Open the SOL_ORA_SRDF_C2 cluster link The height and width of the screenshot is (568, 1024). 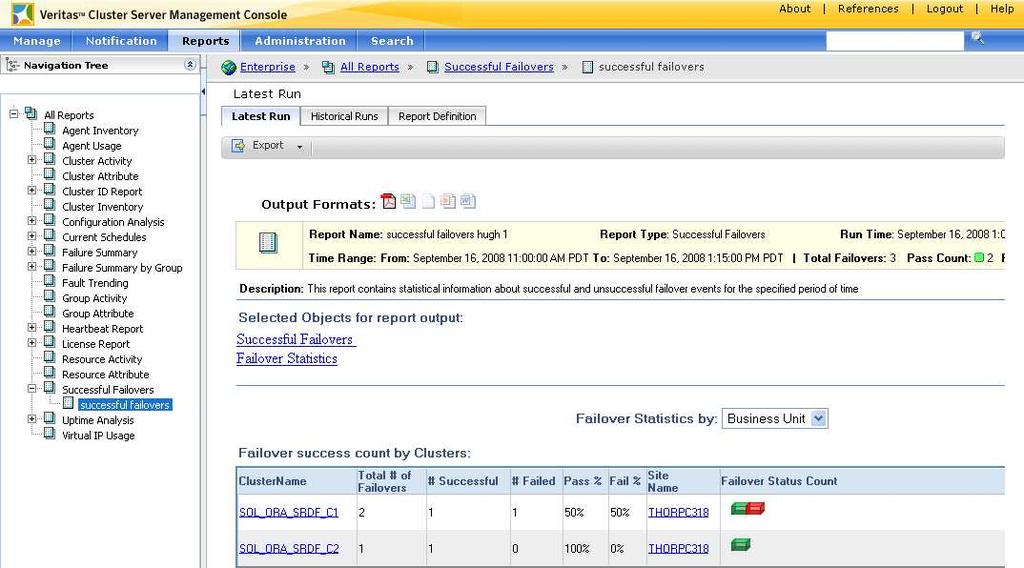tap(289, 548)
